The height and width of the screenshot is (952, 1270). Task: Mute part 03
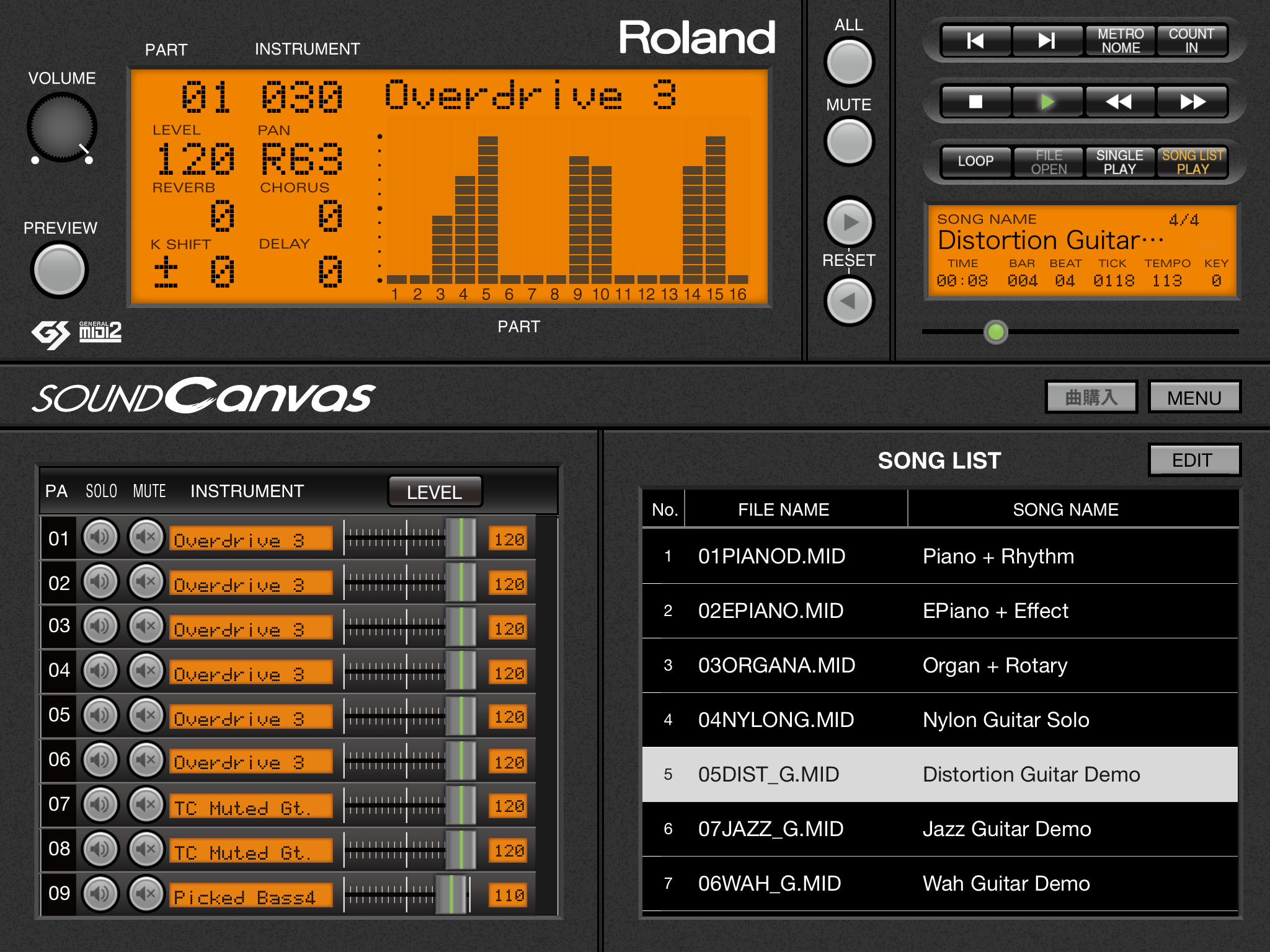pyautogui.click(x=146, y=626)
